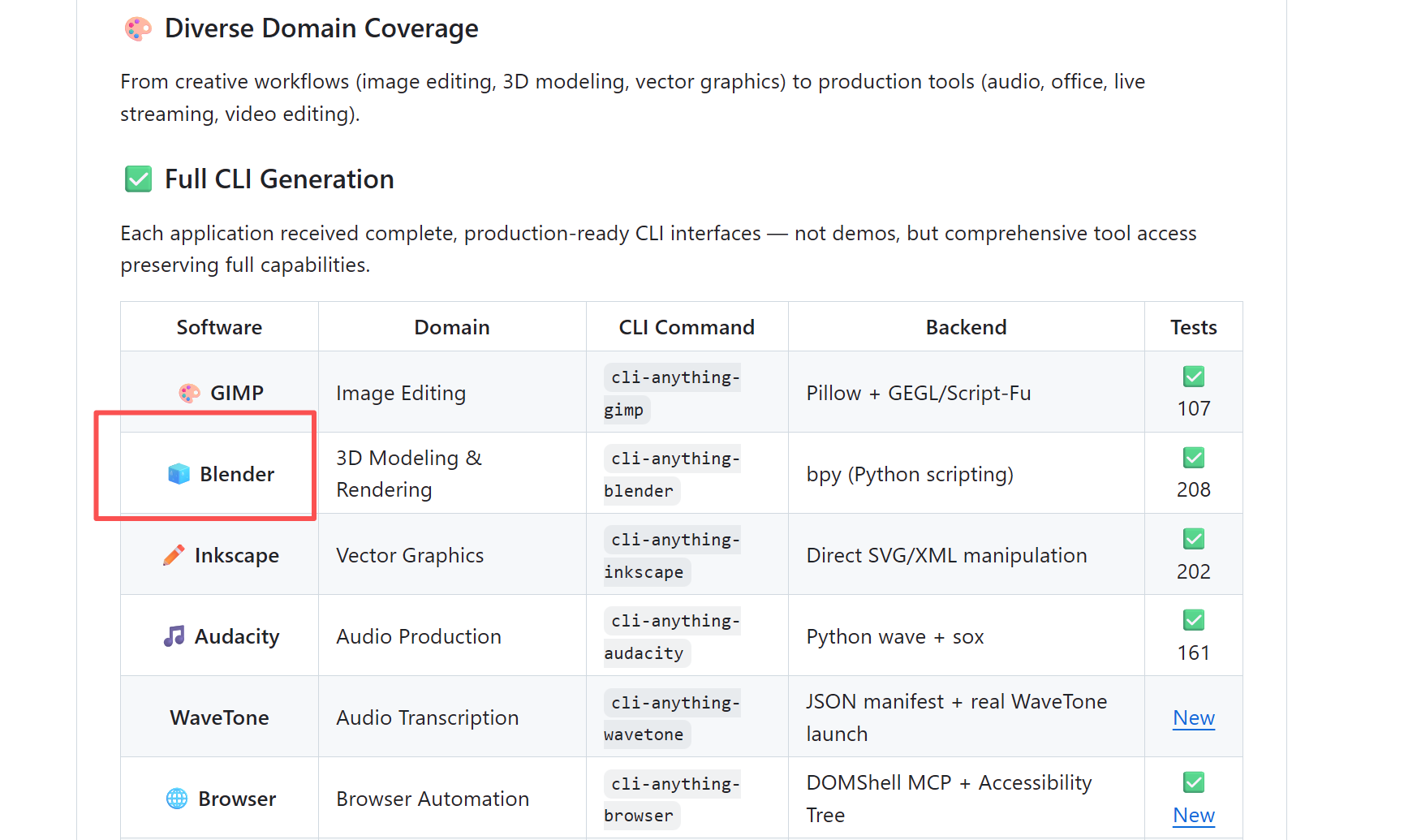This screenshot has height=840, width=1417.
Task: Click the cli-anything-blender command code
Action: pos(672,475)
